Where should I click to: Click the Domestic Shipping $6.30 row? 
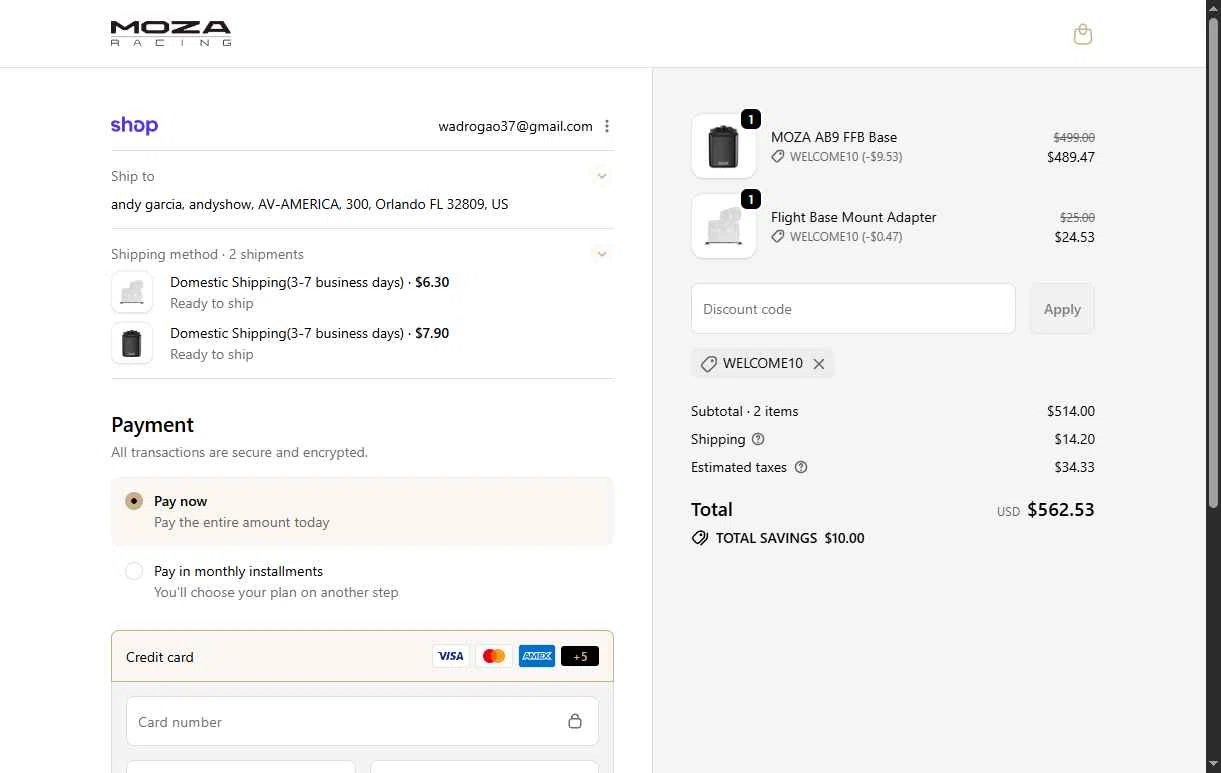click(362, 292)
